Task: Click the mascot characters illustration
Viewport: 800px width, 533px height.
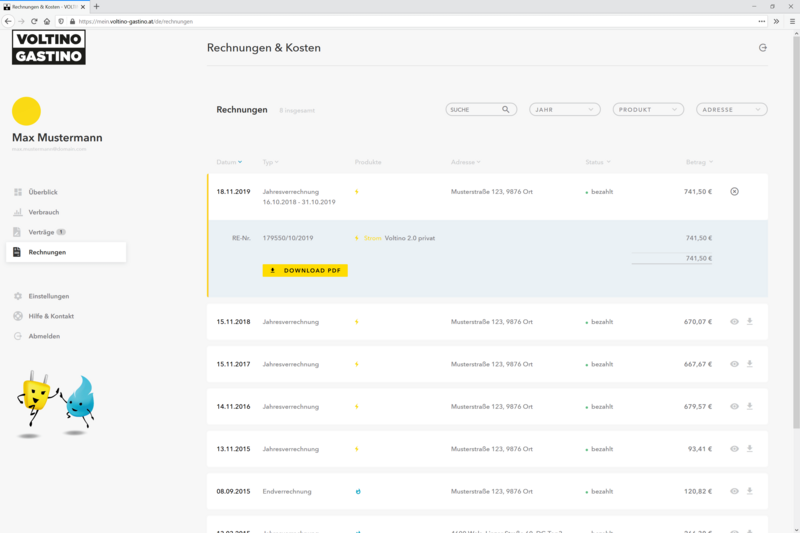Action: coord(56,404)
